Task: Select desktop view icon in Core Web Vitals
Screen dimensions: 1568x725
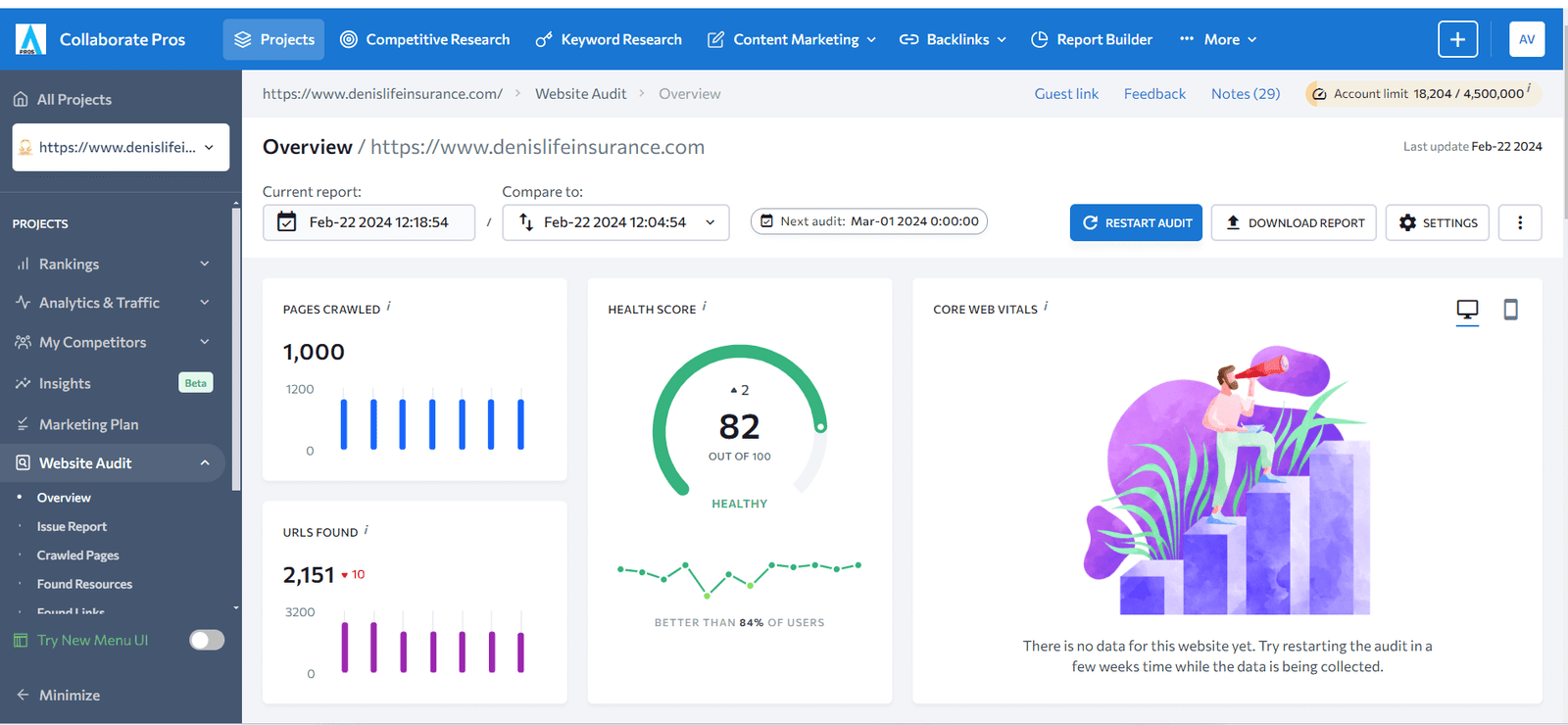Action: pos(1467,310)
